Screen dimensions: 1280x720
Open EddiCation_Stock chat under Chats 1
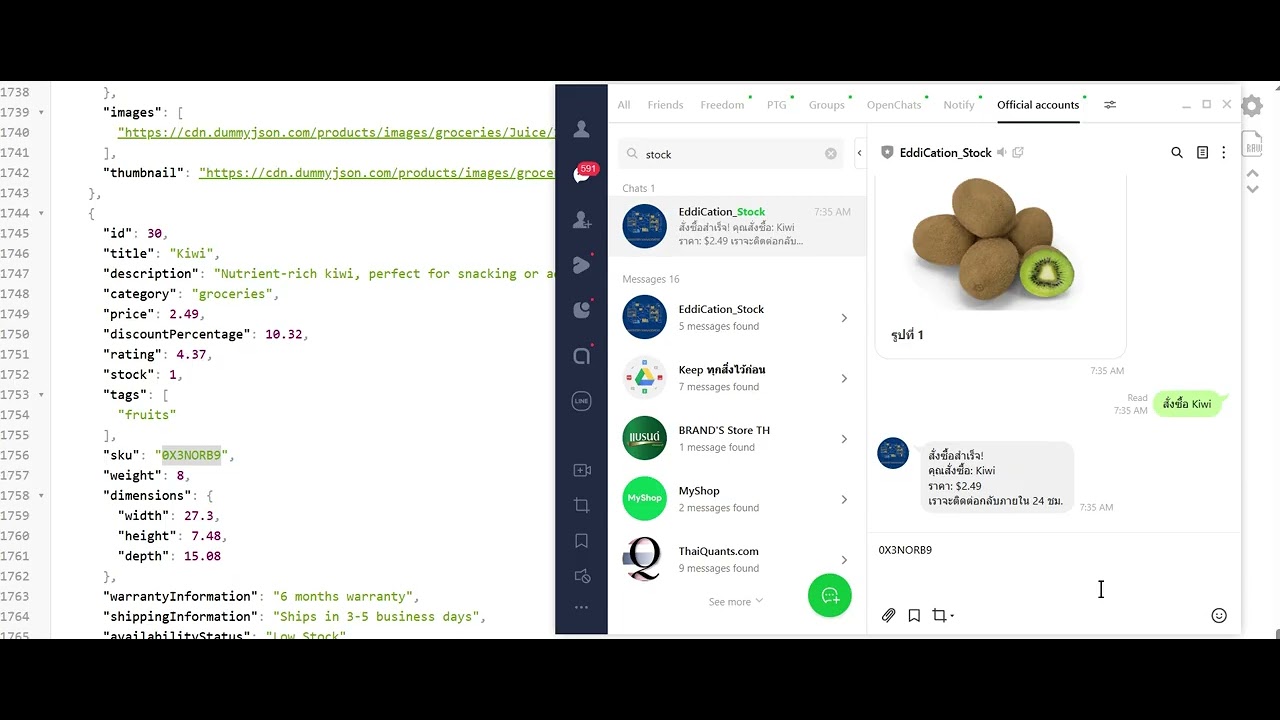[x=736, y=226]
